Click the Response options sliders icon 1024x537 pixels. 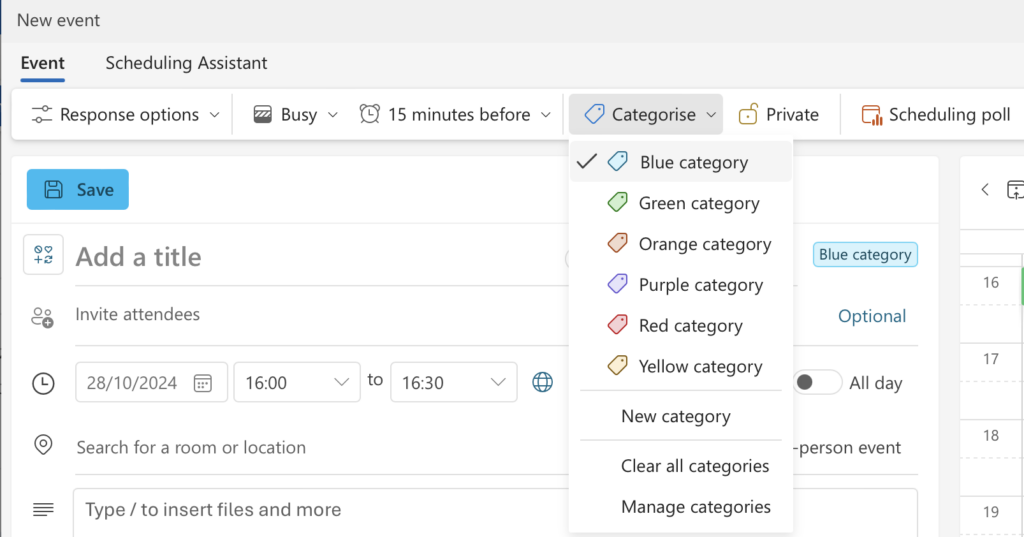(x=42, y=114)
